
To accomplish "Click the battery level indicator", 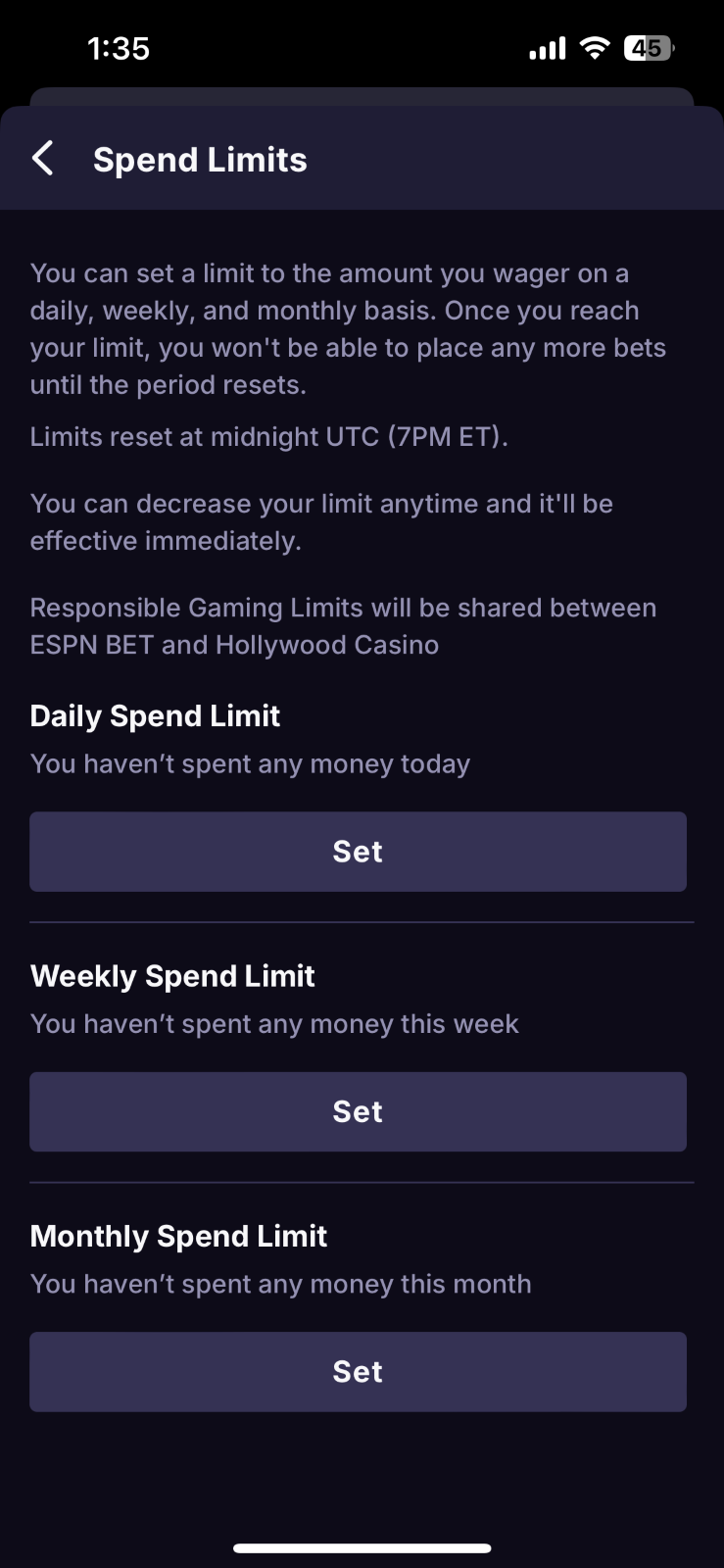I will tap(649, 48).
